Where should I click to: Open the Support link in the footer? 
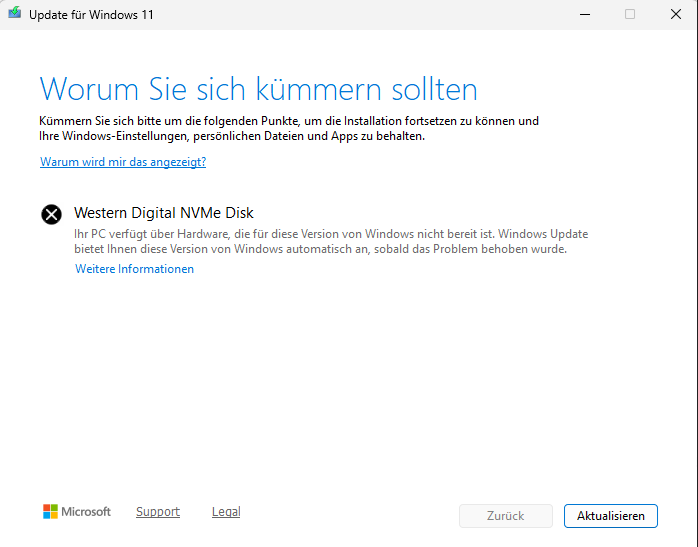(158, 511)
